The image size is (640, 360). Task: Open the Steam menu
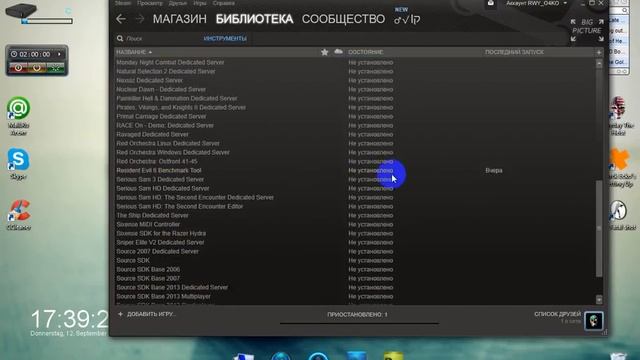(122, 3)
